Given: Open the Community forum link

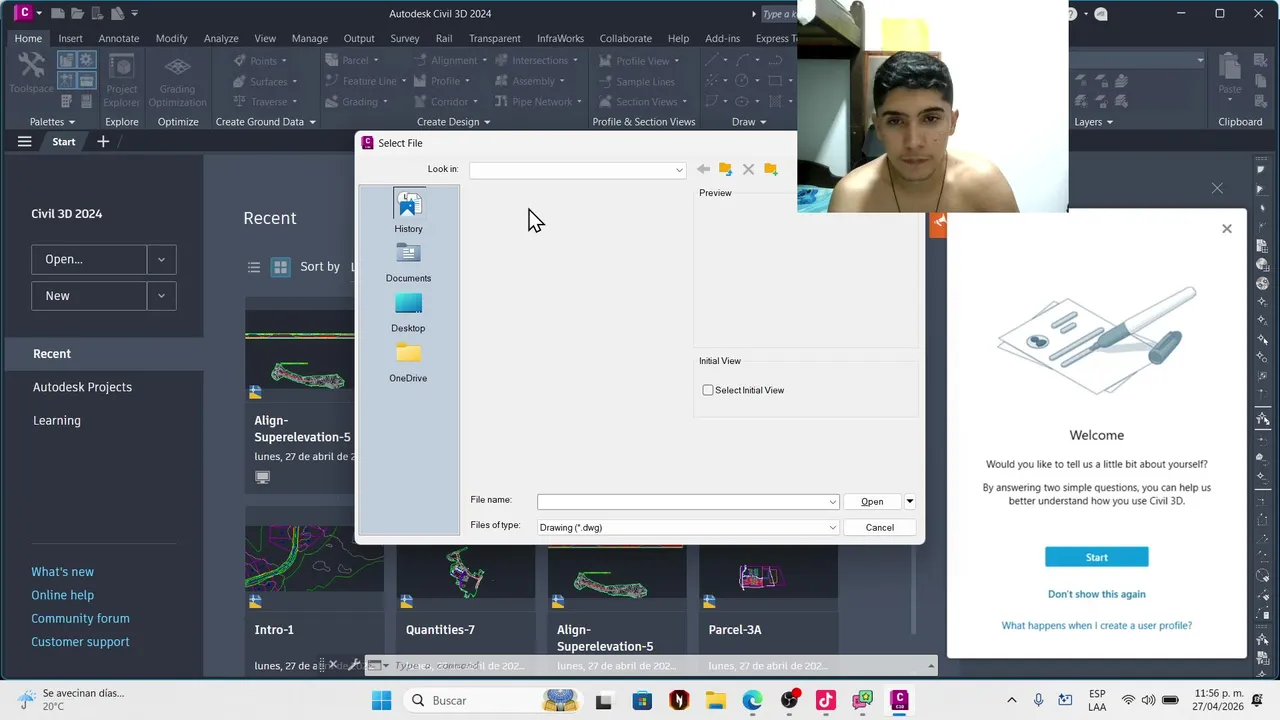Looking at the screenshot, I should [x=80, y=619].
